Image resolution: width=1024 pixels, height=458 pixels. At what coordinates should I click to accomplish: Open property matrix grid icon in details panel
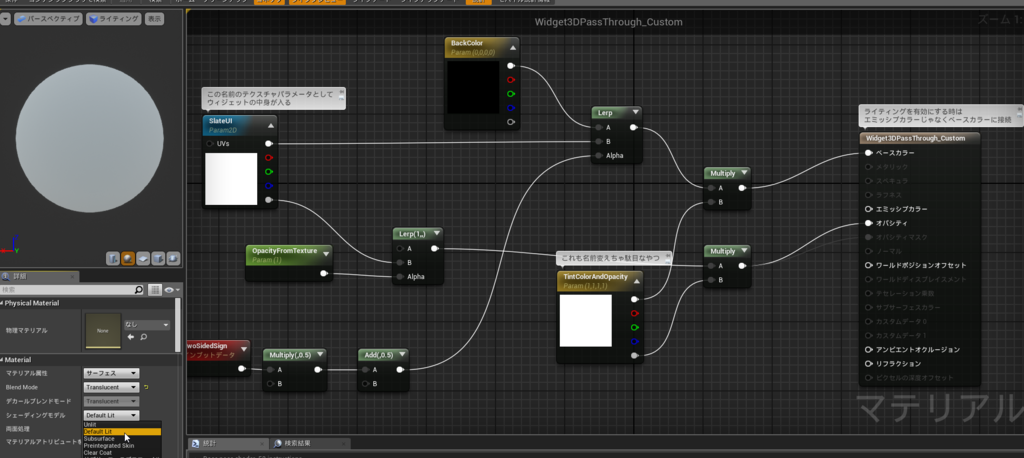[x=155, y=289]
